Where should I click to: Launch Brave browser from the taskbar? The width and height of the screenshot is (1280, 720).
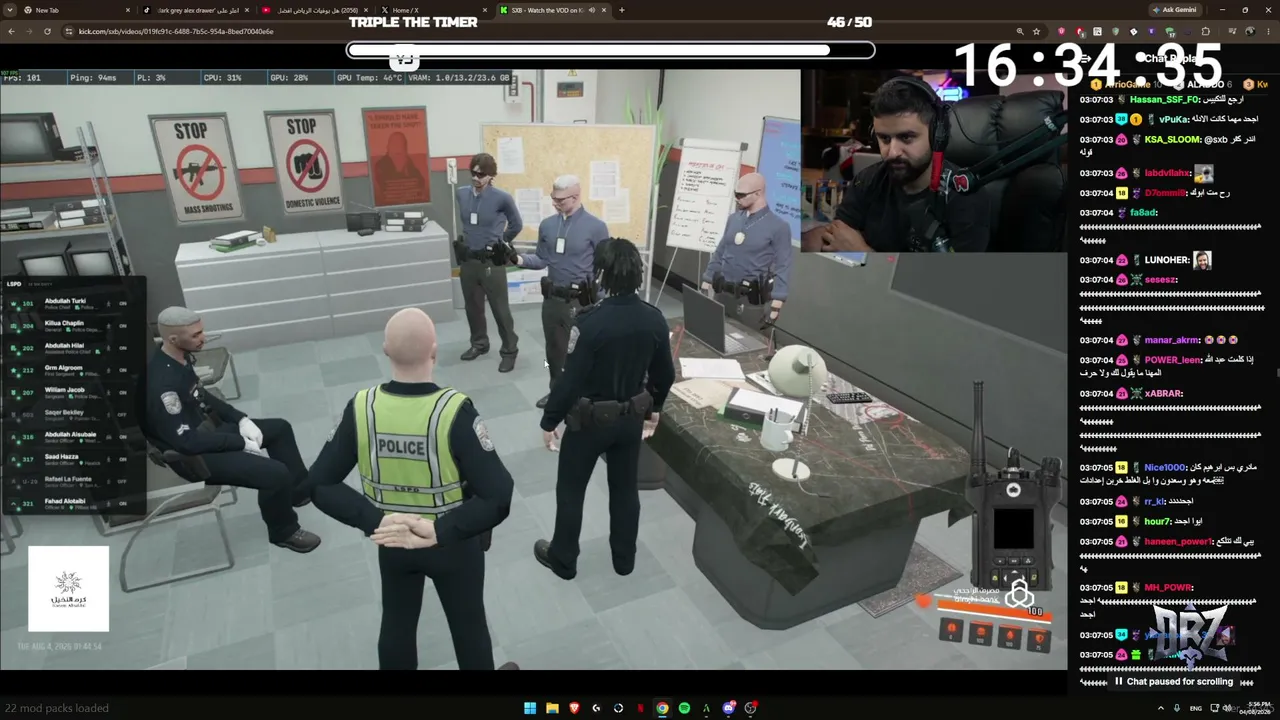574,708
